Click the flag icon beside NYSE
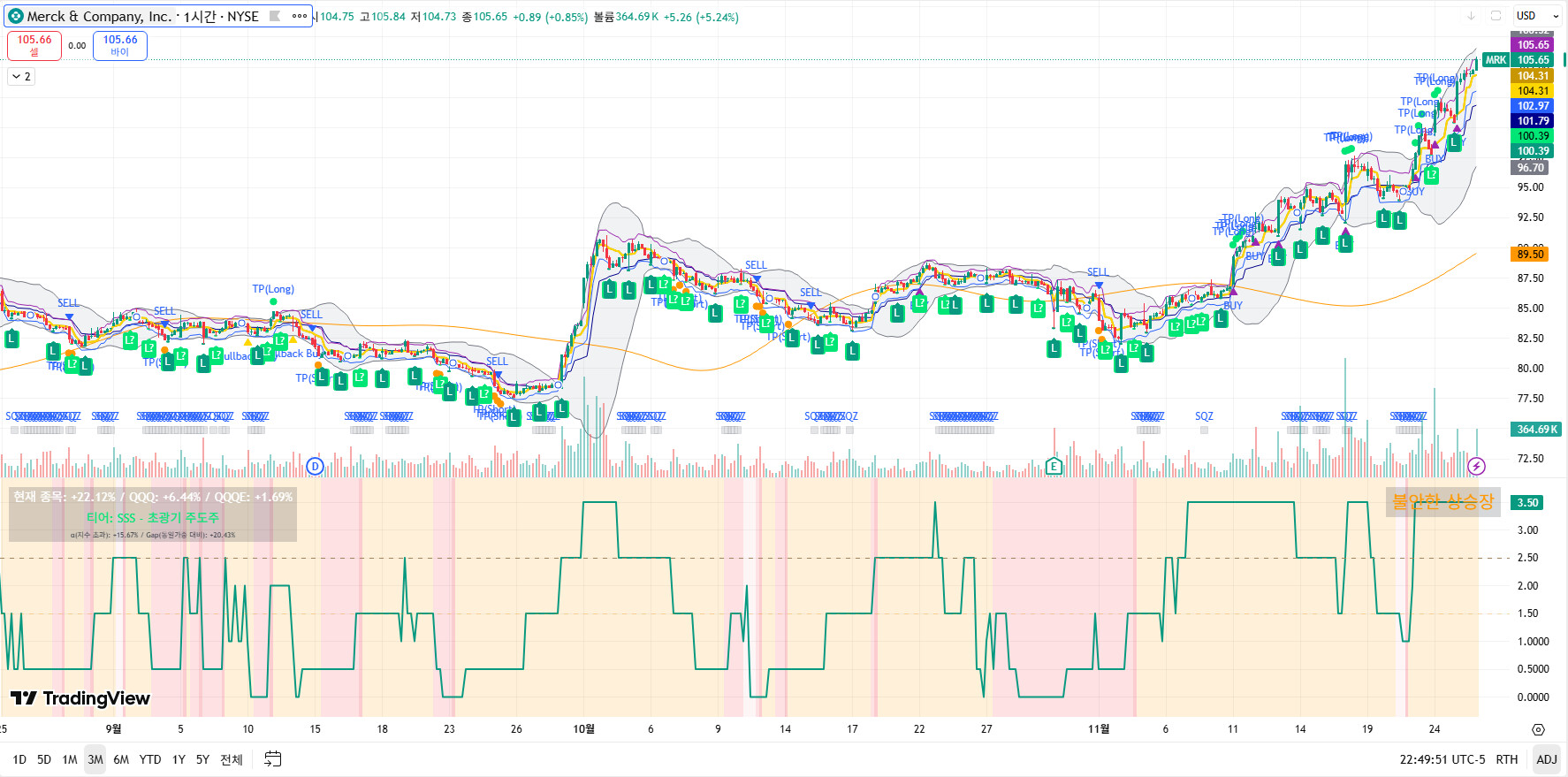The width and height of the screenshot is (1568, 777). click(x=275, y=16)
